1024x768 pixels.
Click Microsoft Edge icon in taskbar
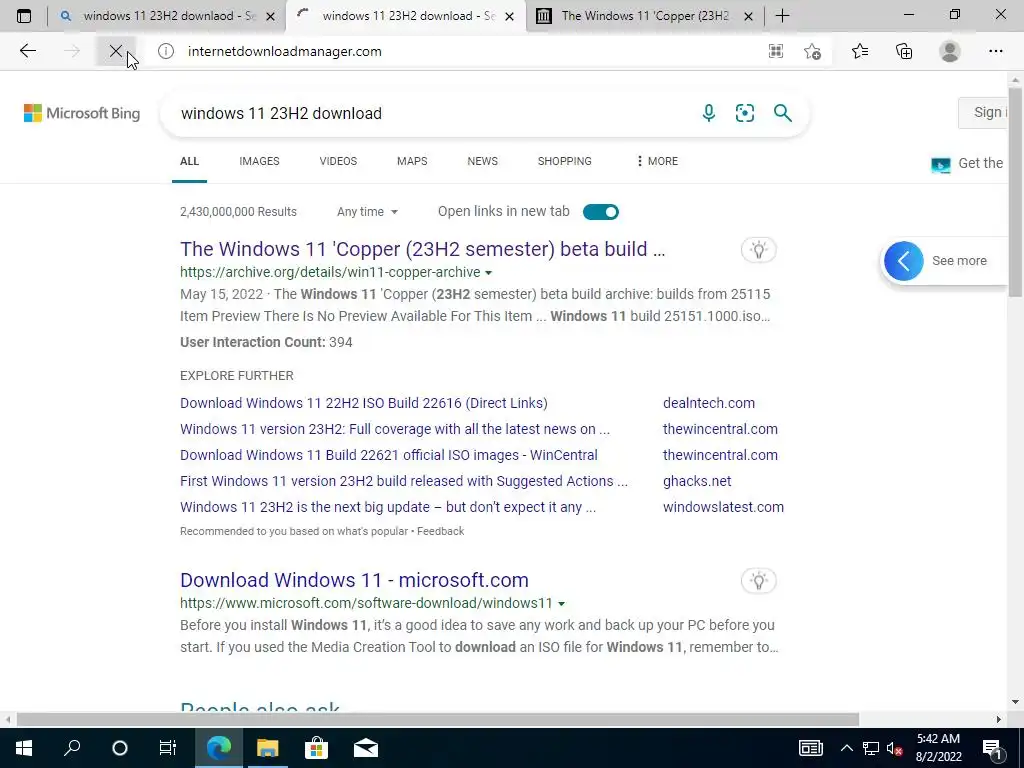[219, 748]
